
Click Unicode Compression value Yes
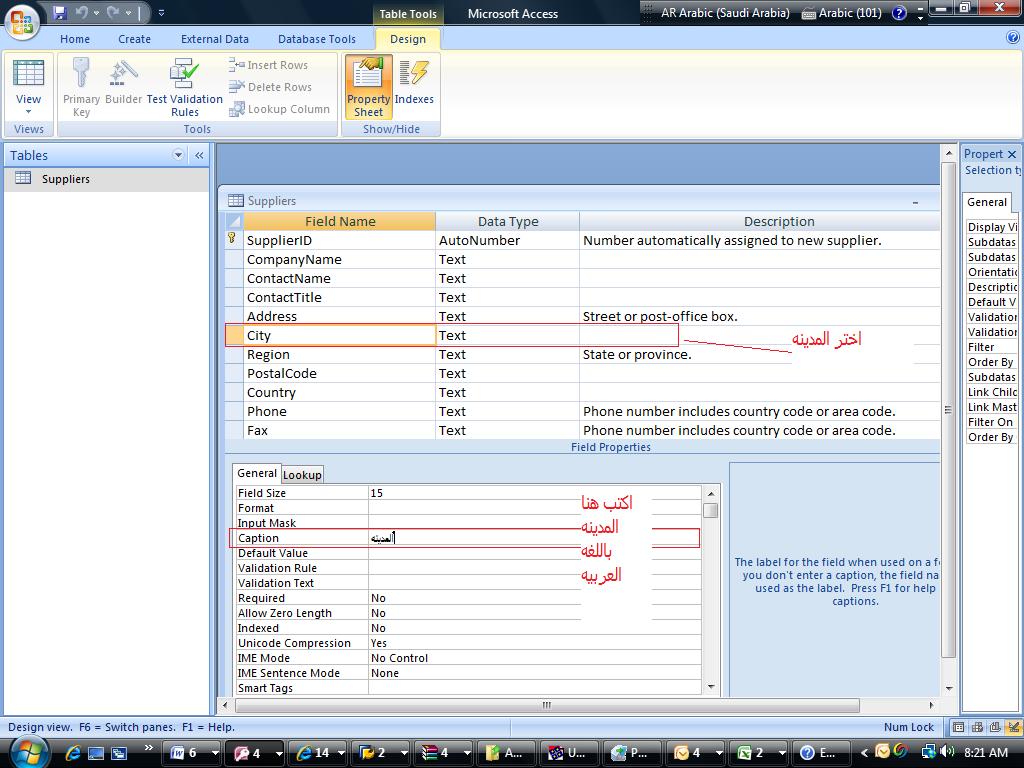[x=534, y=643]
